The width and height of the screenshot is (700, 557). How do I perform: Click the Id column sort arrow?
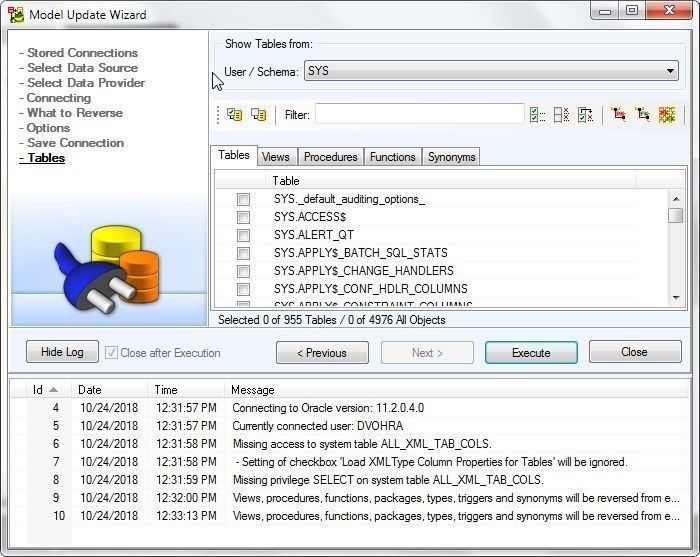[54, 390]
